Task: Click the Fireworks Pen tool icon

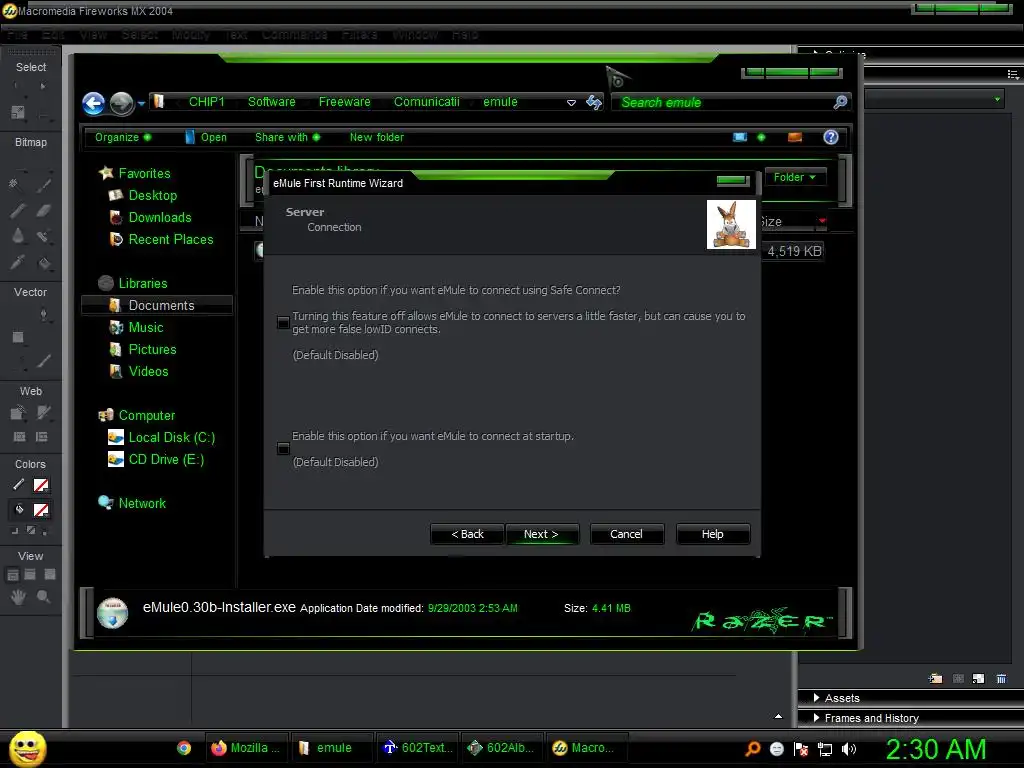Action: (43, 315)
